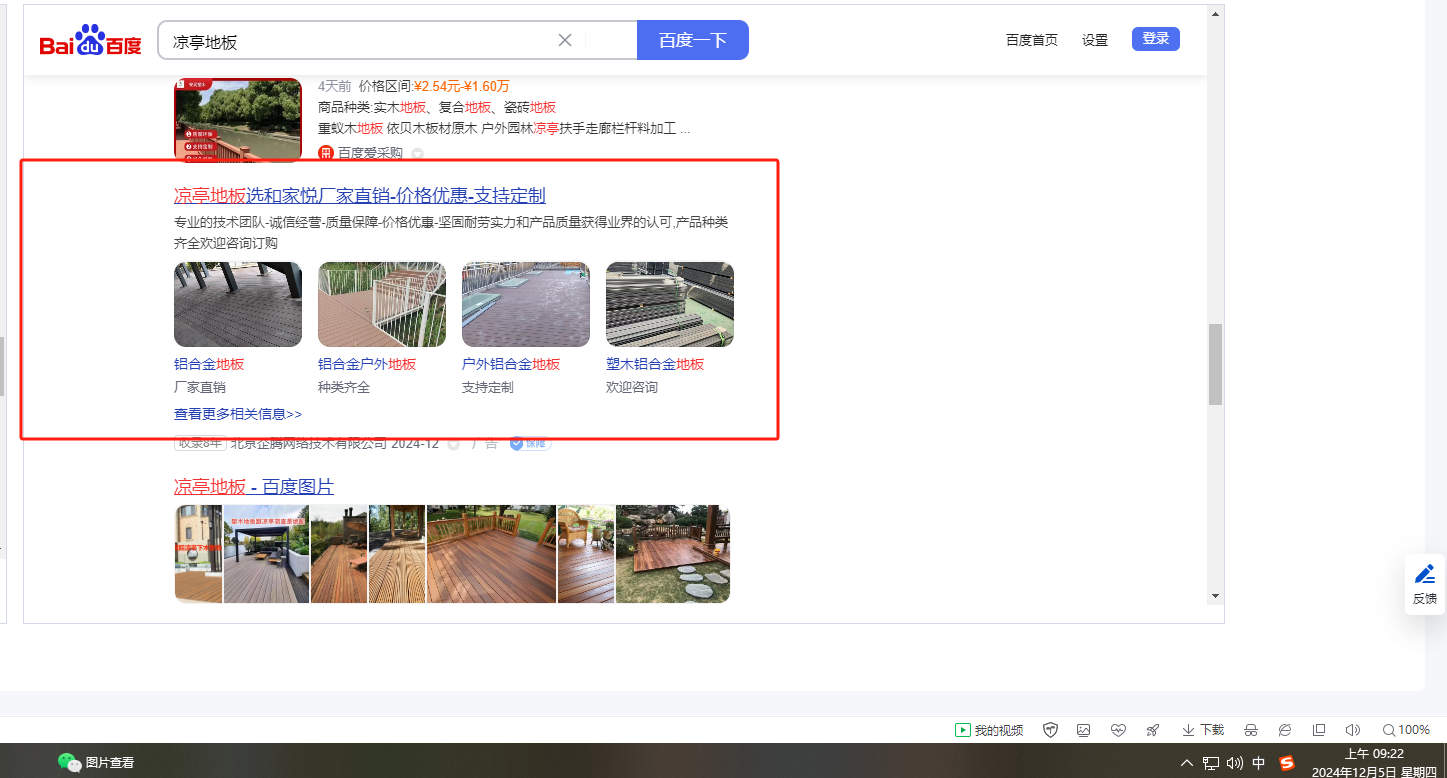This screenshot has height=778, width=1447.
Task: Open 我的视频 in the browser status bar
Action: 989,730
